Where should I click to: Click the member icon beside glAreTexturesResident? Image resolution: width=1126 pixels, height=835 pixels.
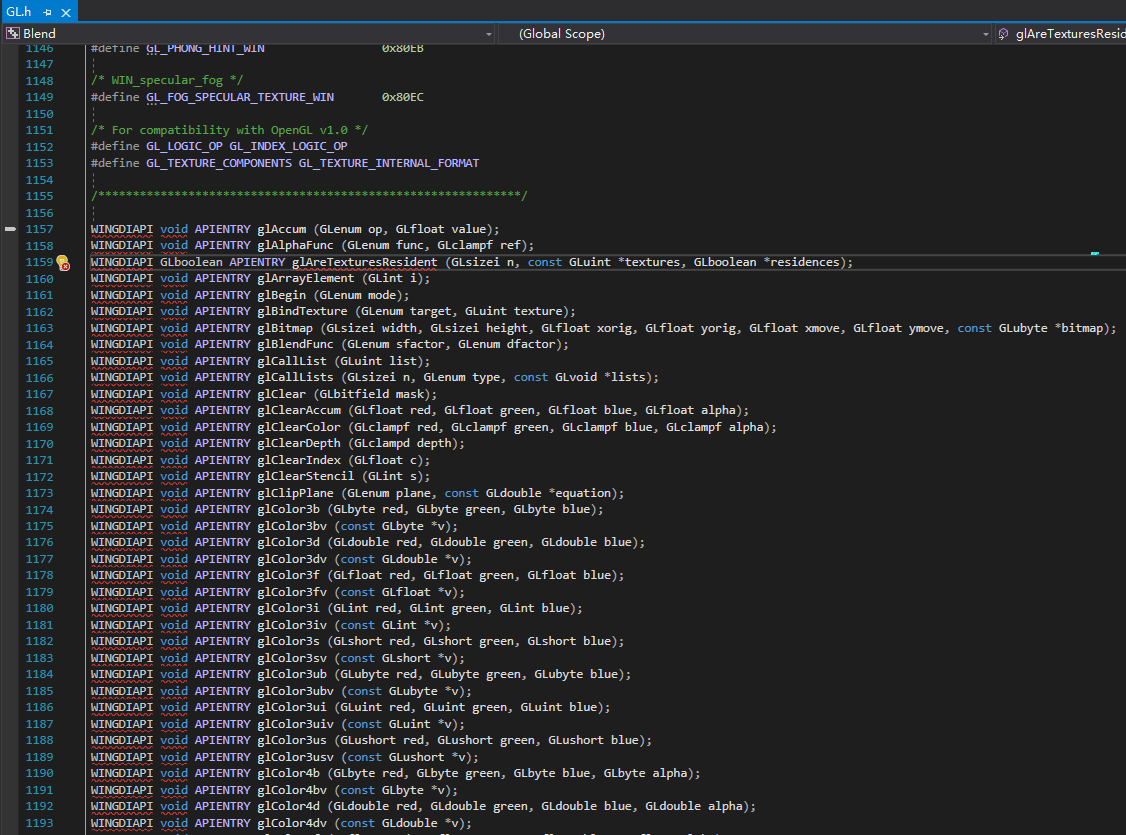[1003, 33]
